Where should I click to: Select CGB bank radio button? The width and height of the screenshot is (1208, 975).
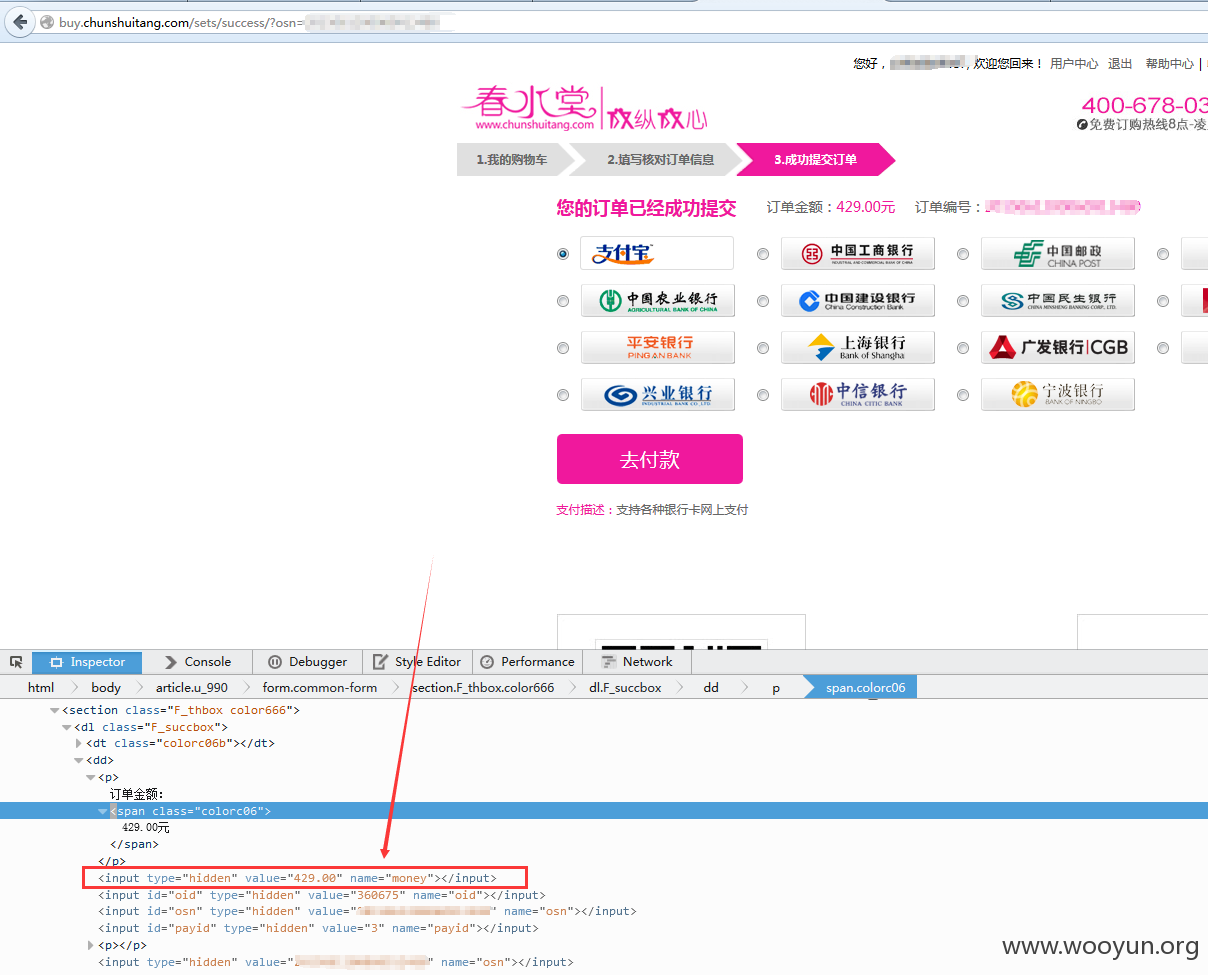tap(963, 348)
